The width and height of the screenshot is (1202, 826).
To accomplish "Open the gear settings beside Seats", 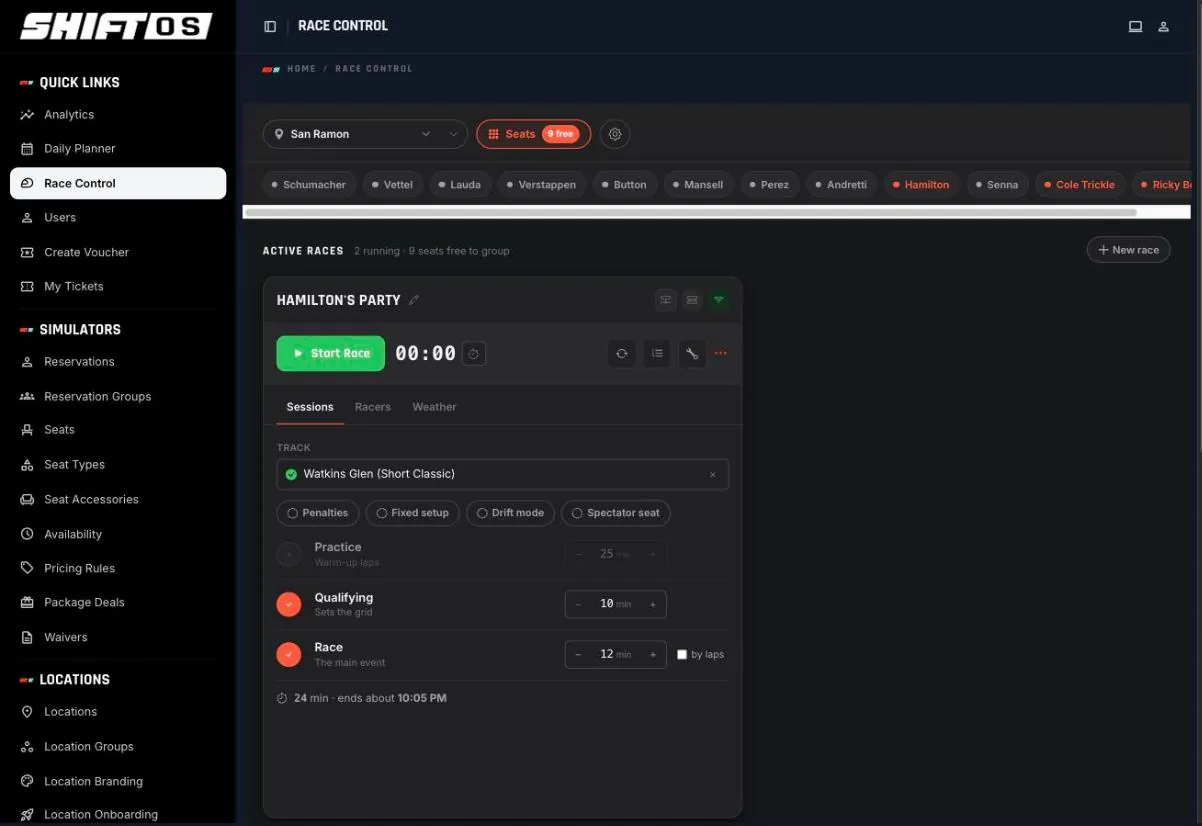I will 615,134.
